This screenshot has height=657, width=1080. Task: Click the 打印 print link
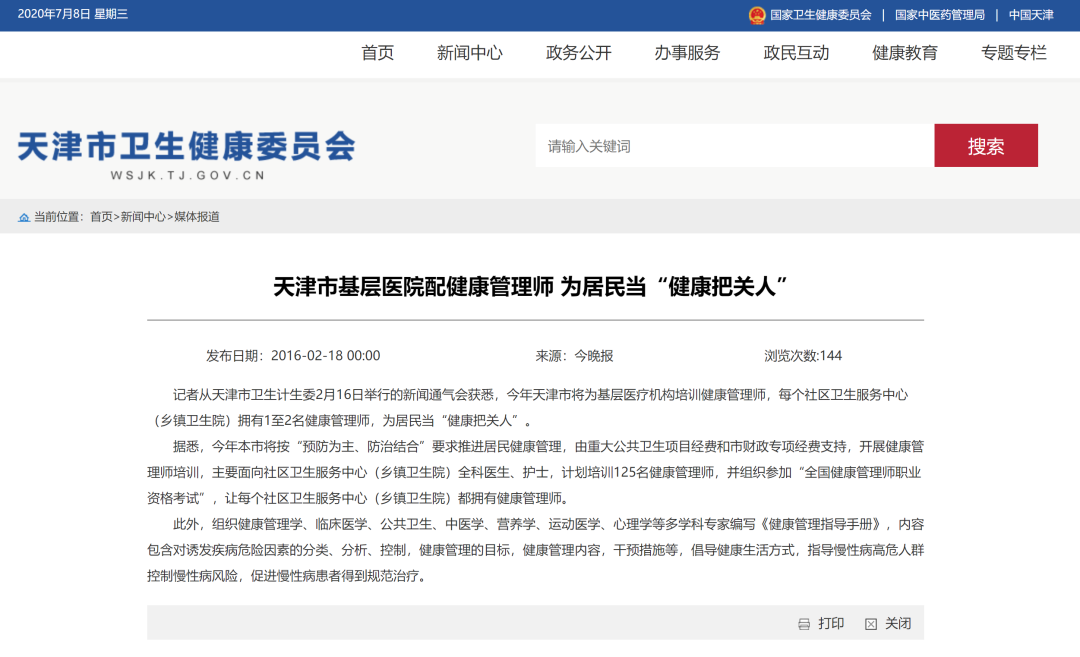(831, 624)
